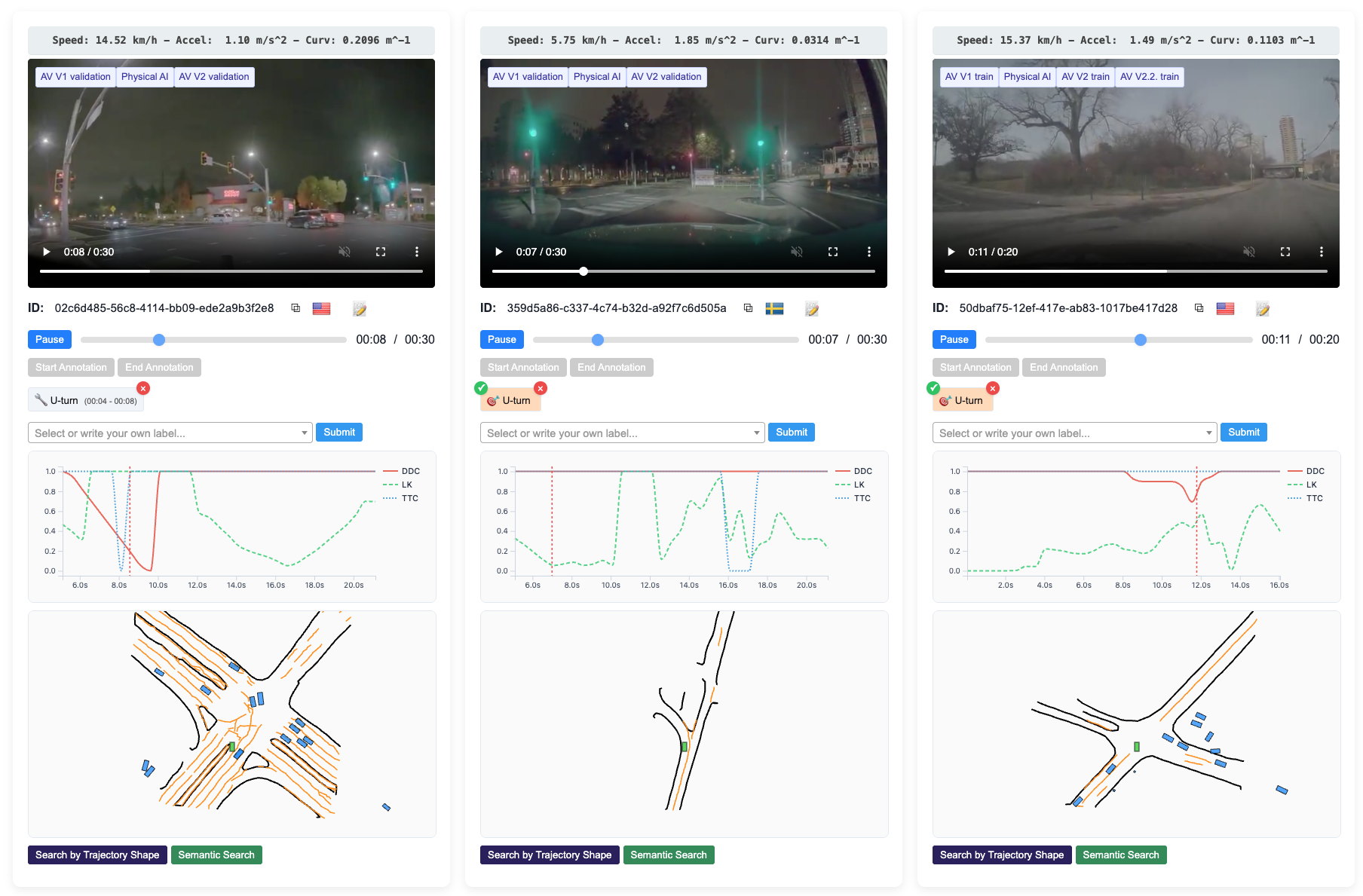This screenshot has width=1363, height=896.
Task: Unmute the 0:11 / 0:20 video
Action: (x=1249, y=252)
